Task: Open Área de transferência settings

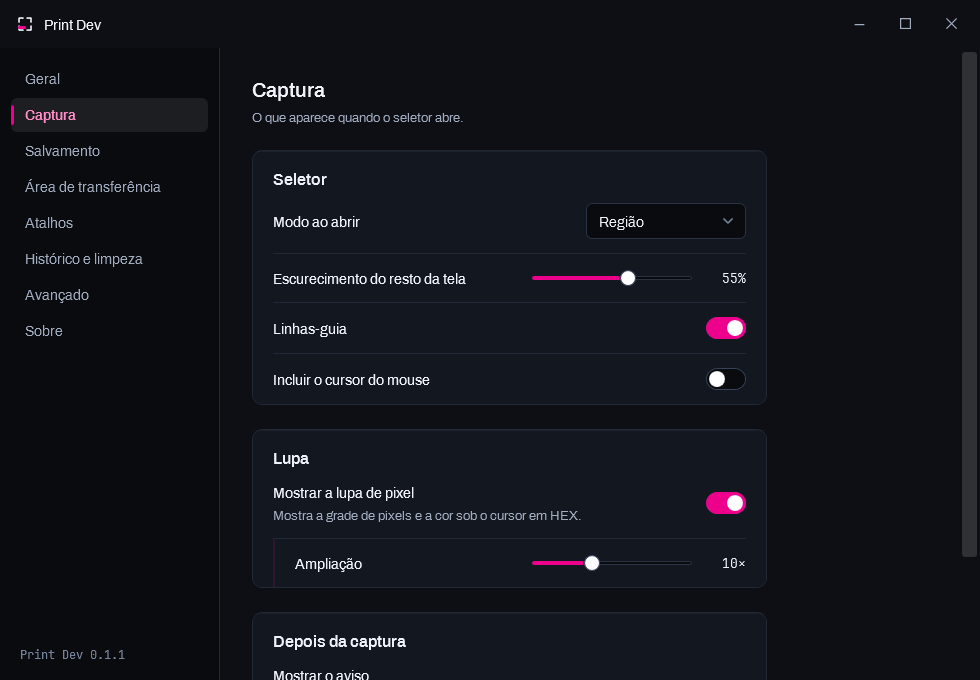Action: tap(109, 187)
